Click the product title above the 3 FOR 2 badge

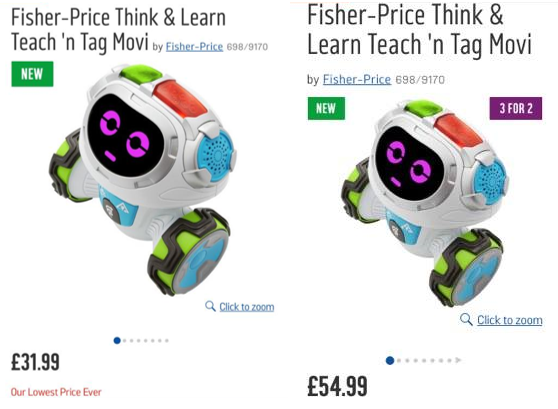419,29
